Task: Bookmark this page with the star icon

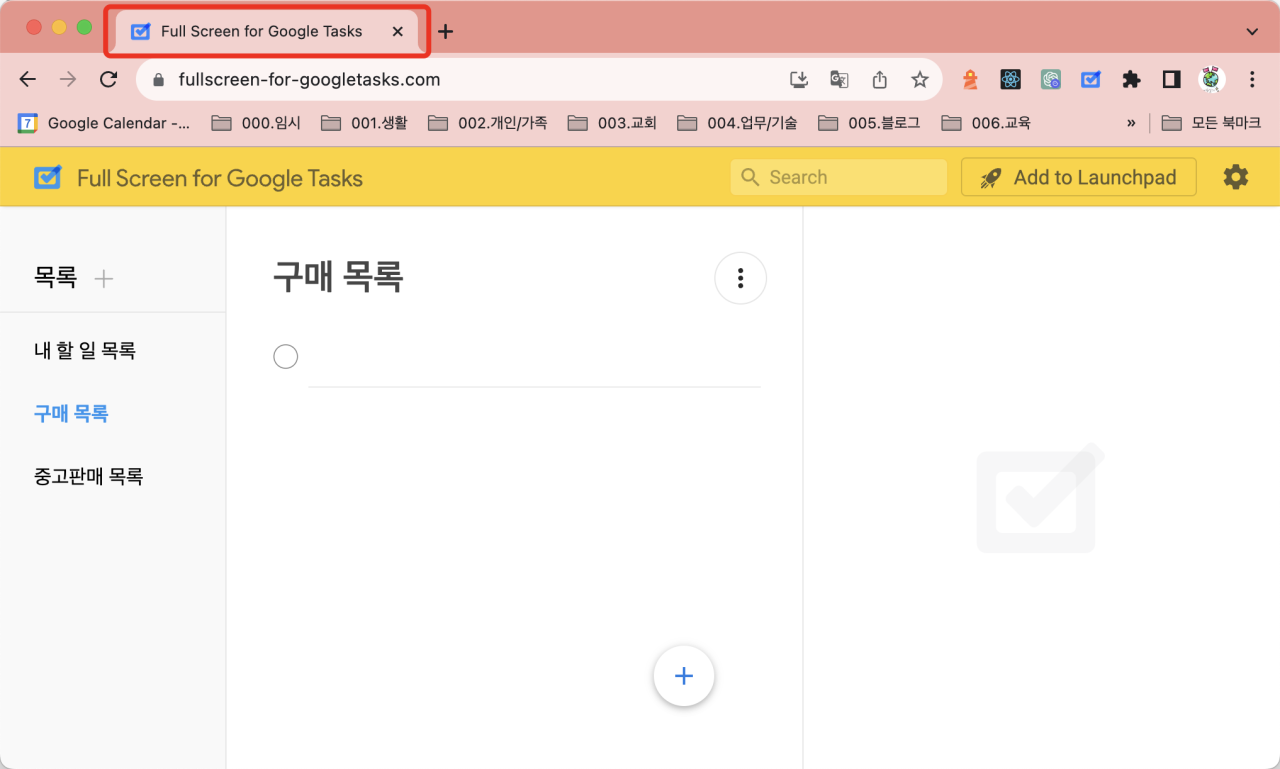Action: click(x=920, y=80)
